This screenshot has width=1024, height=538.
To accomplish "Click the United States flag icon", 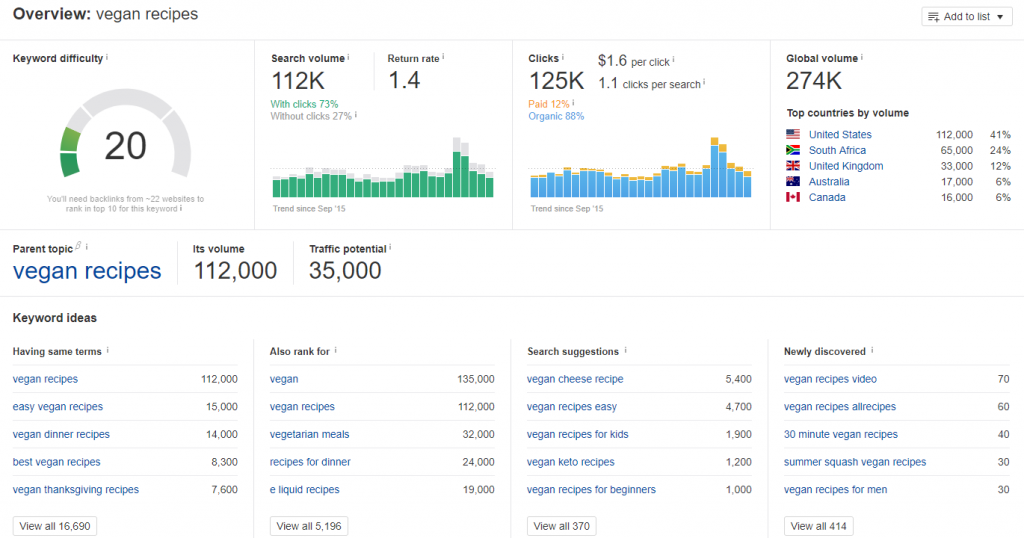I will (793, 134).
